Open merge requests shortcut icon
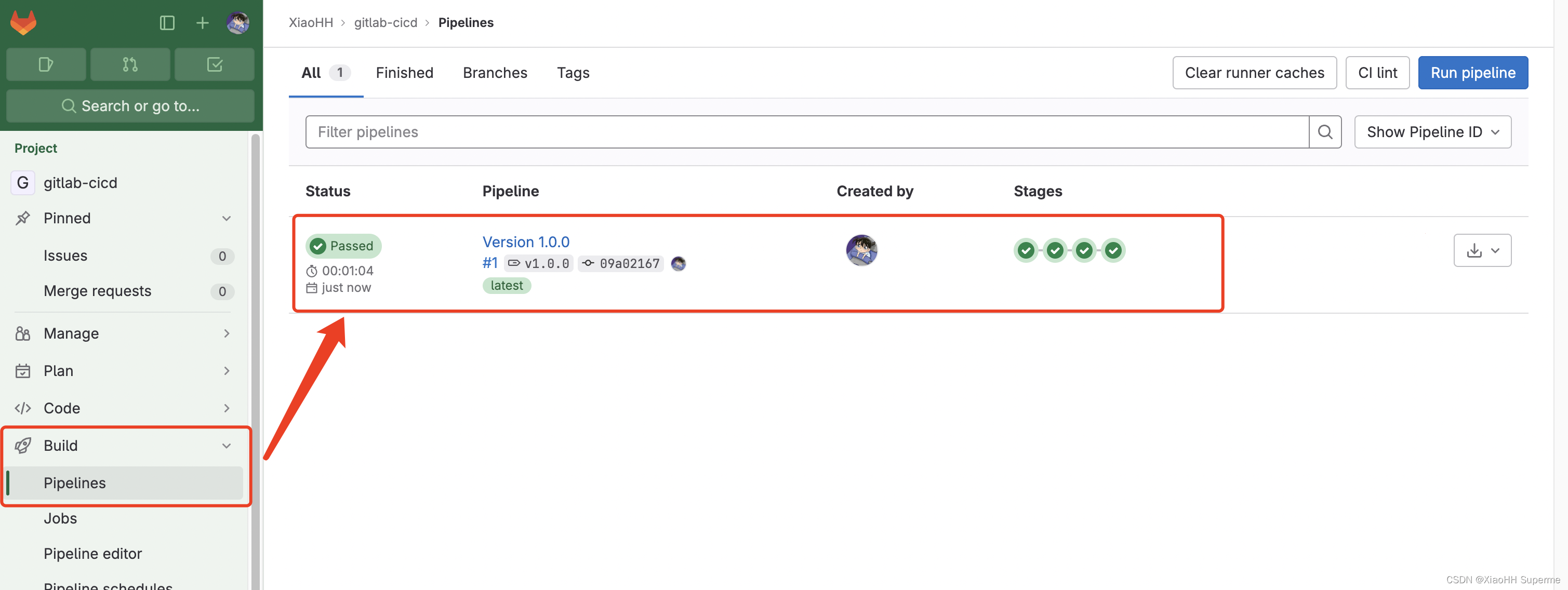 point(130,64)
